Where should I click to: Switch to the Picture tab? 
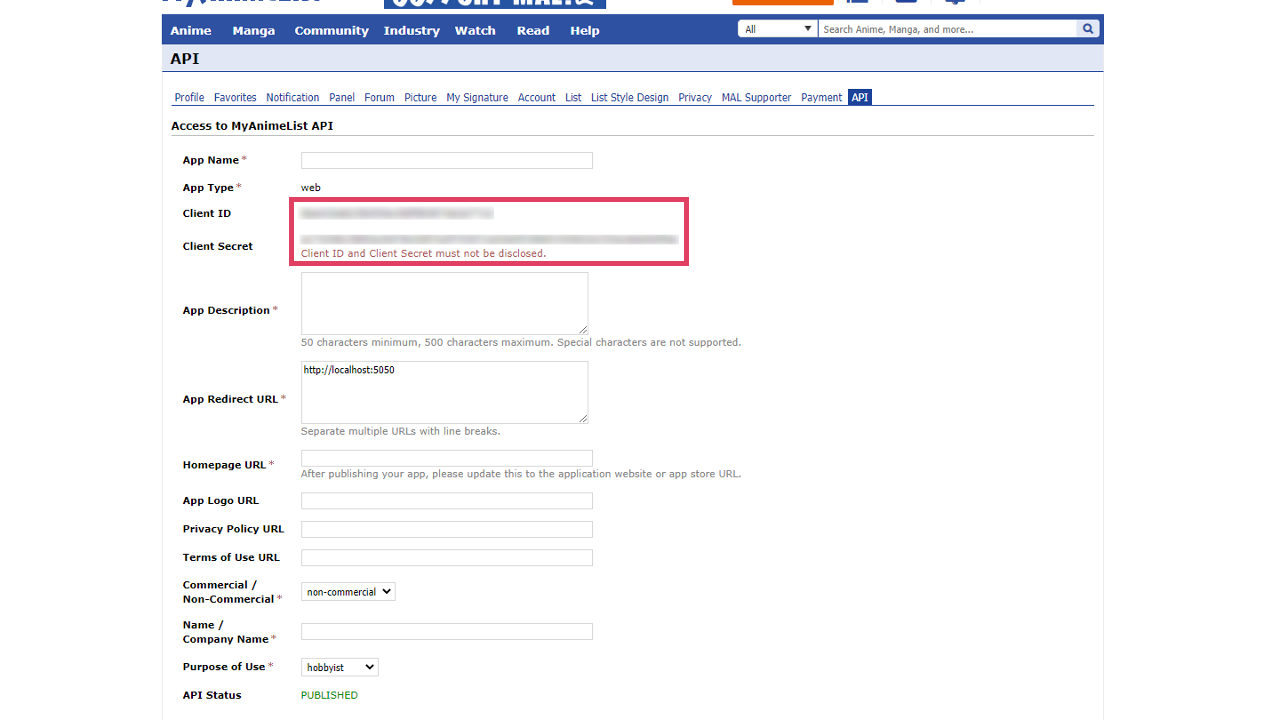click(420, 97)
